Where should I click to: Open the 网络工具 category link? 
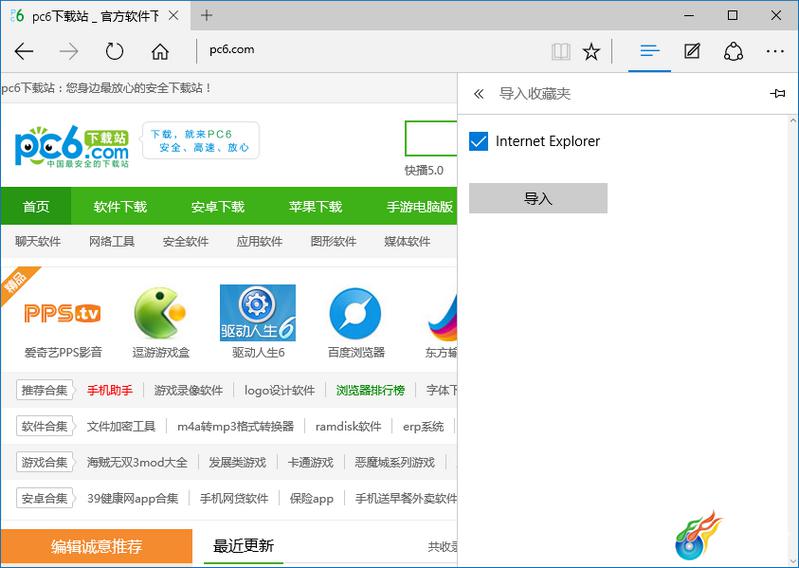pos(112,241)
